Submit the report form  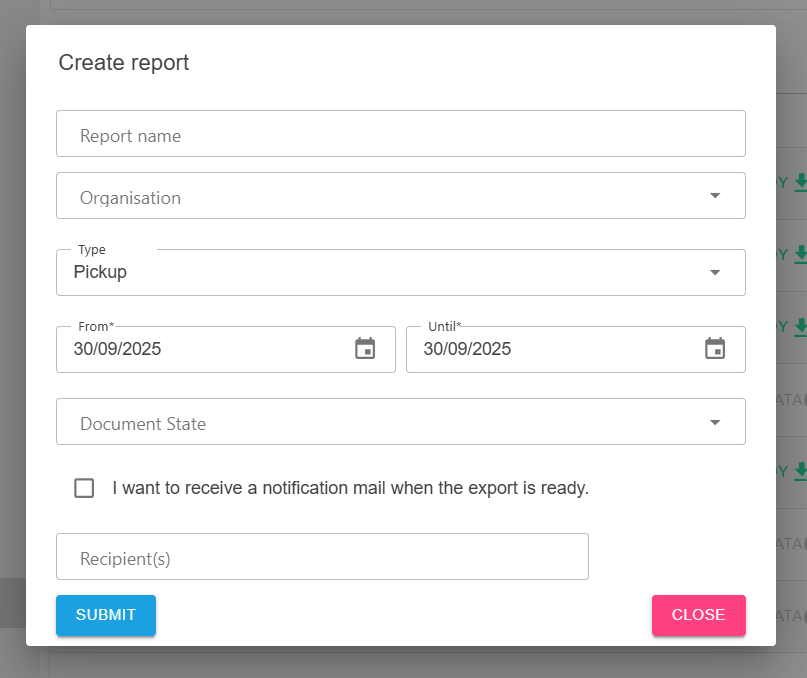pyautogui.click(x=106, y=615)
